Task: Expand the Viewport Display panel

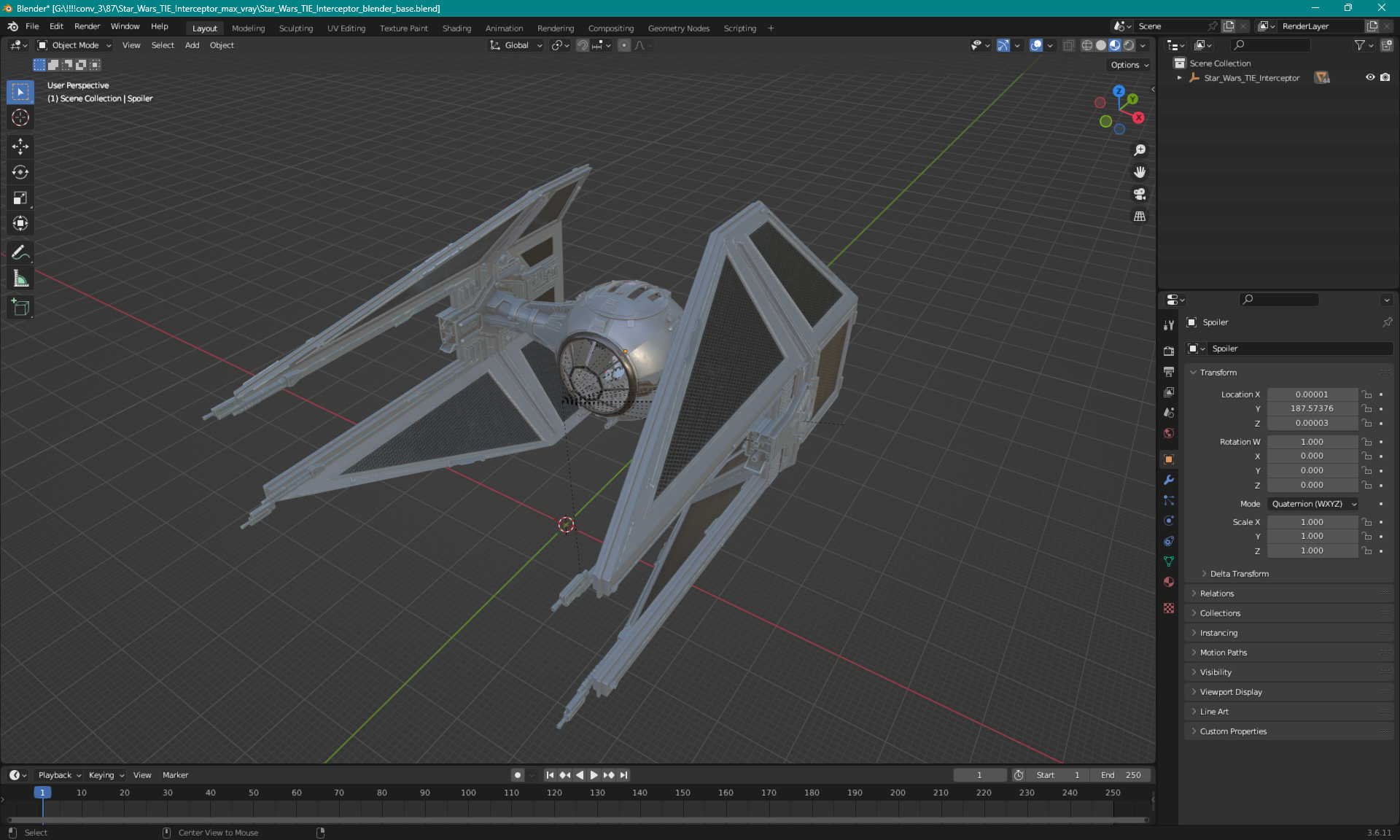Action: 1230,692
